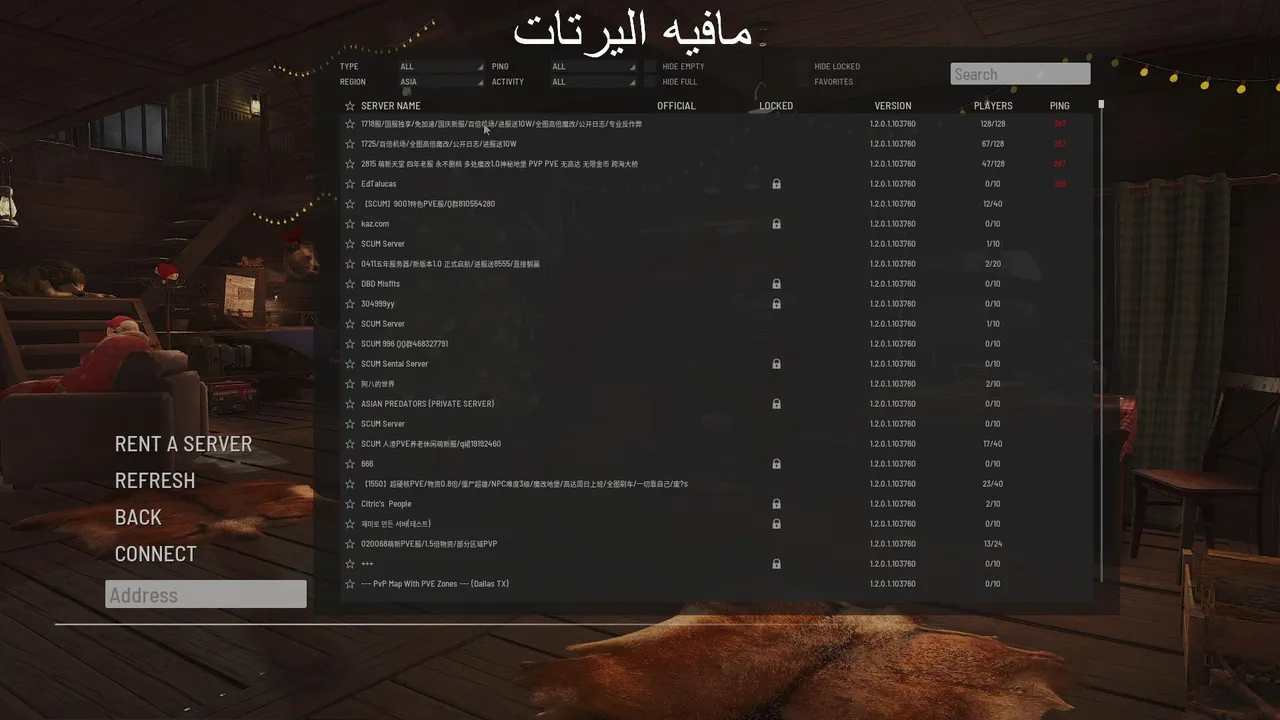The width and height of the screenshot is (1280, 720).
Task: Select the DBD Misfits server
Action: [x=380, y=284]
